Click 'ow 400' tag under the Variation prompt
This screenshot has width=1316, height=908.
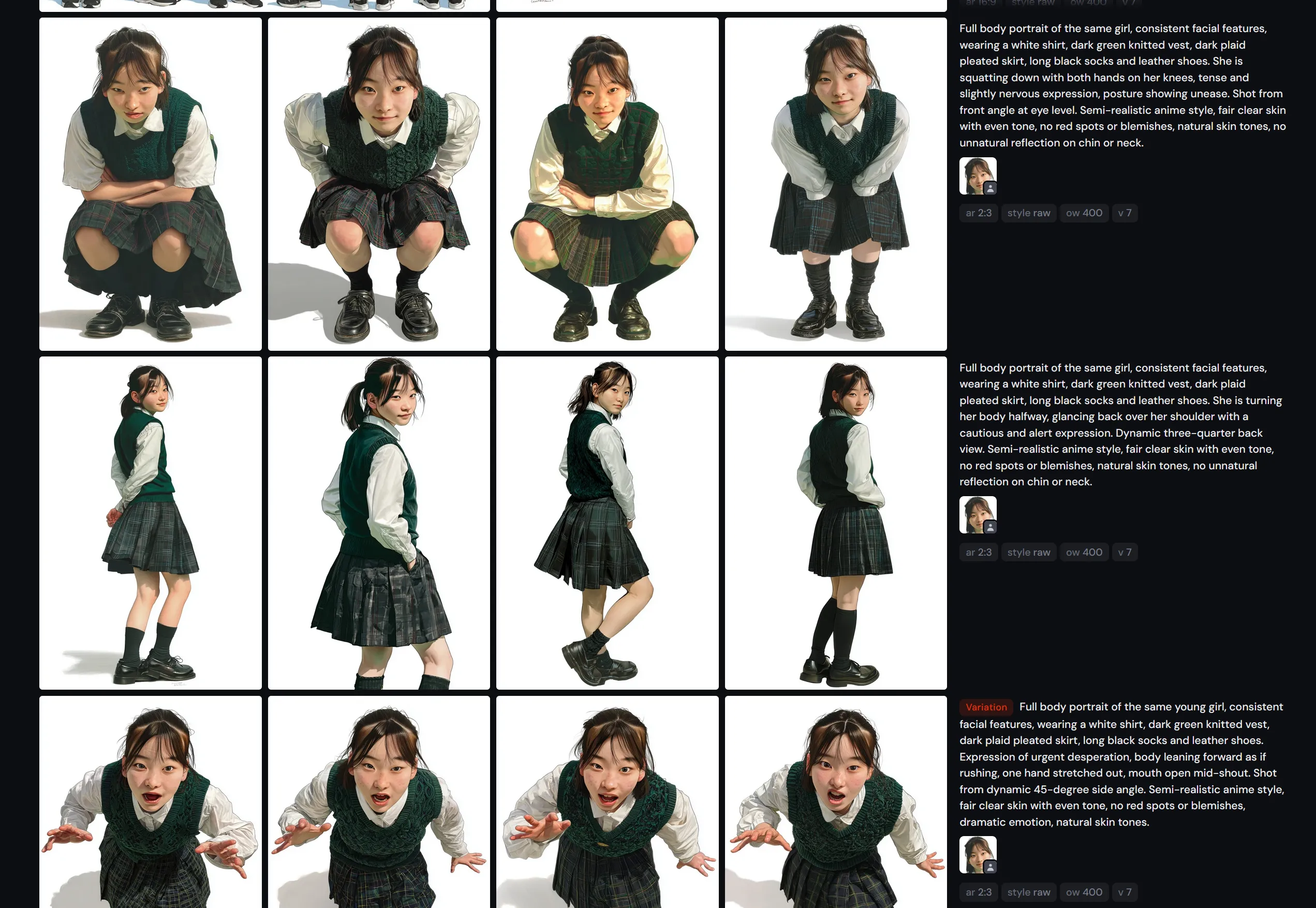click(x=1084, y=892)
